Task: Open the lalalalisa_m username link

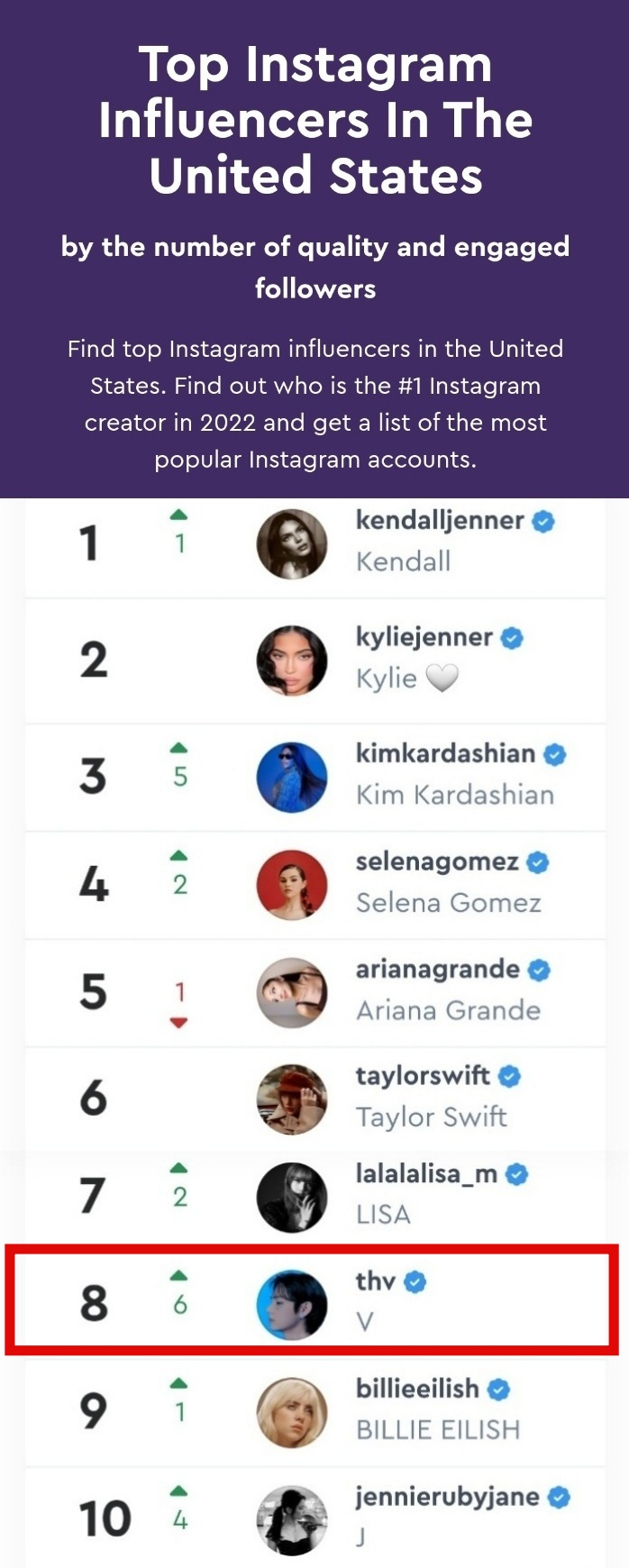Action: tap(426, 1173)
